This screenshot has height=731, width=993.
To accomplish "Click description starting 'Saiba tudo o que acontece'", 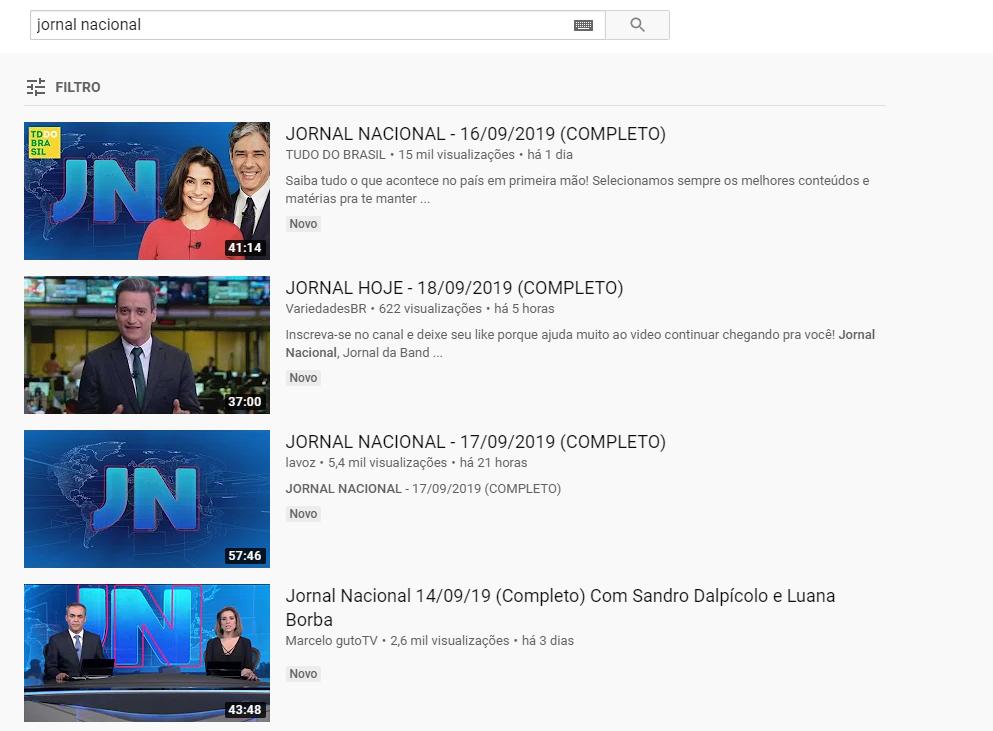I will (x=578, y=189).
